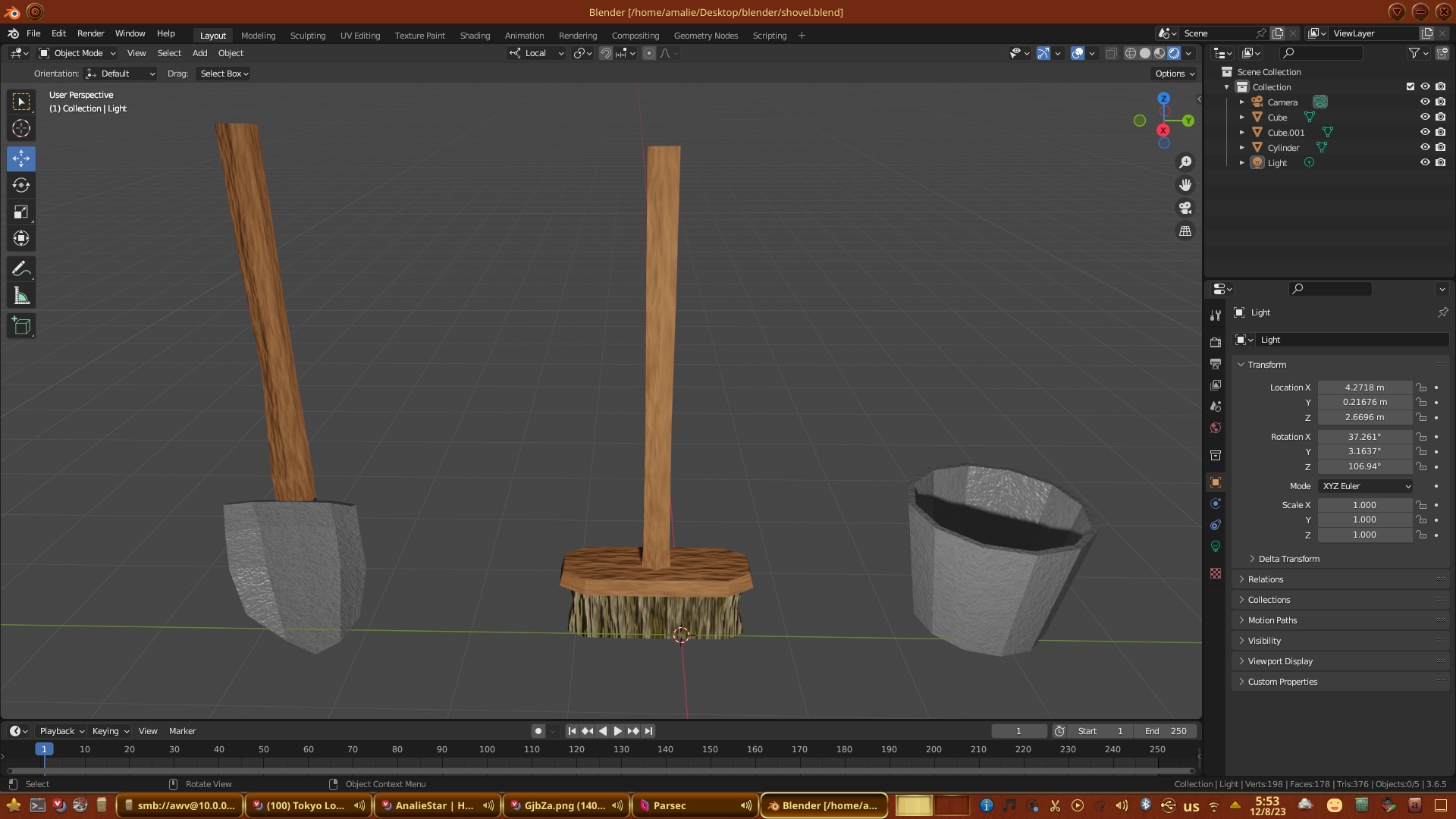Expand the Delta Transform section
Image resolution: width=1456 pixels, height=819 pixels.
(x=1288, y=559)
